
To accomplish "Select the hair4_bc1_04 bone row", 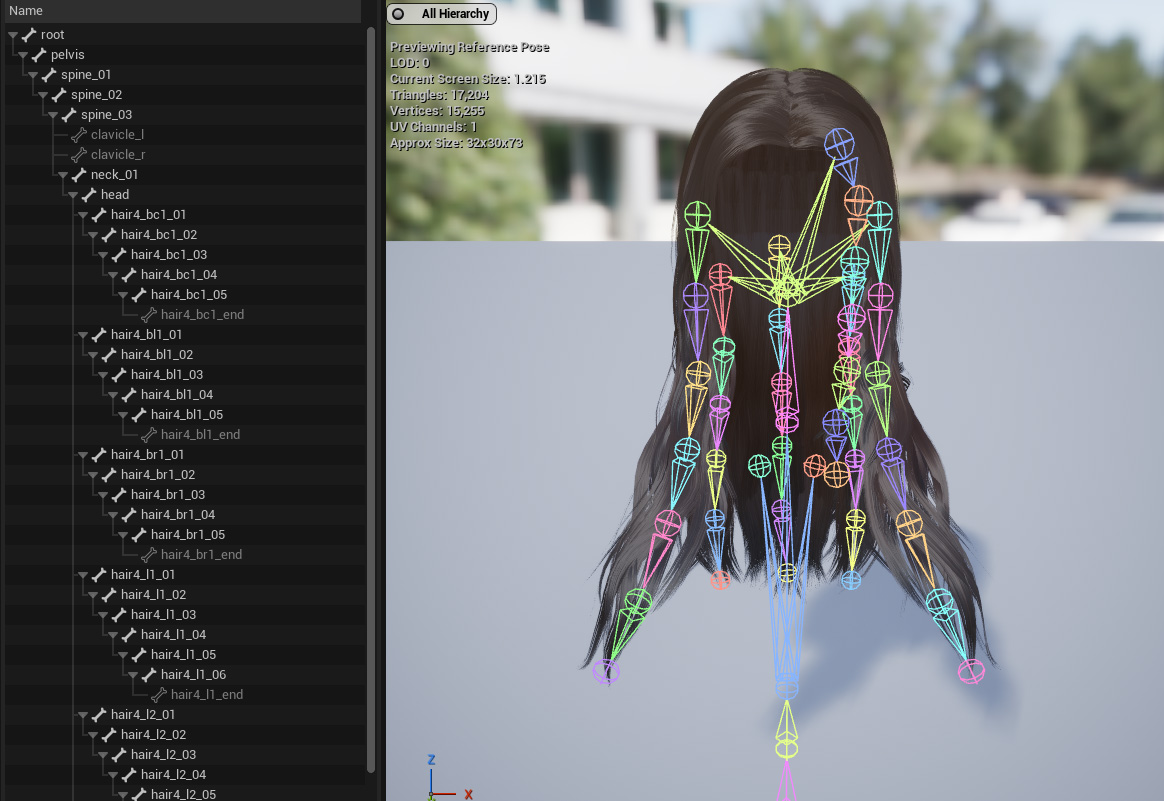I will click(184, 275).
